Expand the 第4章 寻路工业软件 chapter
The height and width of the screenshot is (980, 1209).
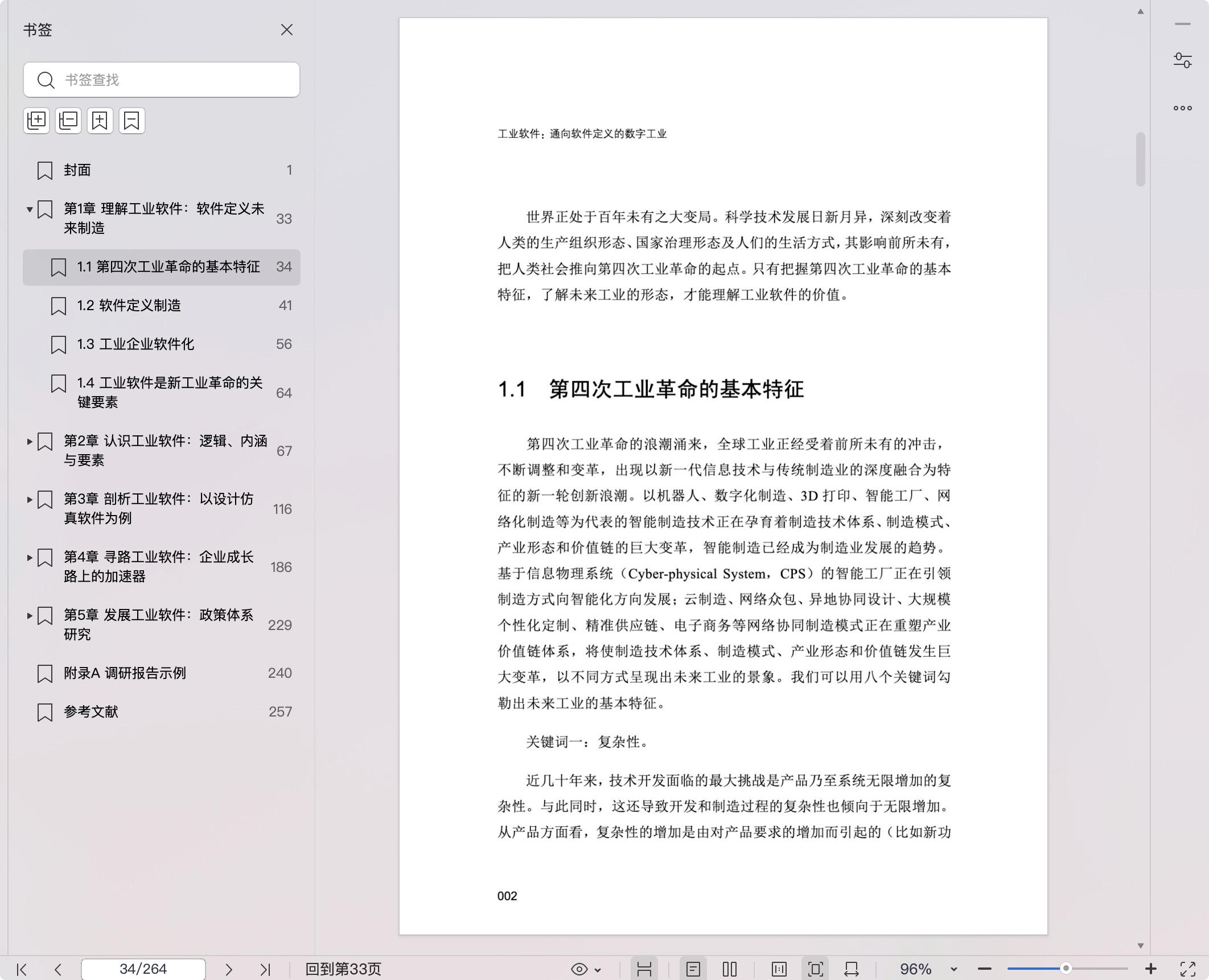pyautogui.click(x=30, y=558)
